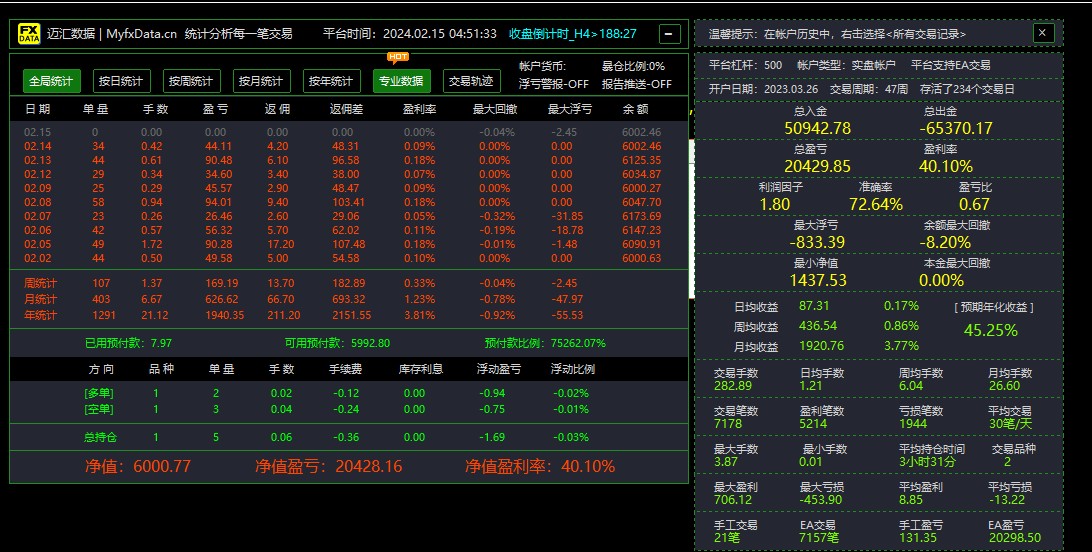Close the tips panel with the X button
The image size is (1092, 552).
pos(1043,33)
